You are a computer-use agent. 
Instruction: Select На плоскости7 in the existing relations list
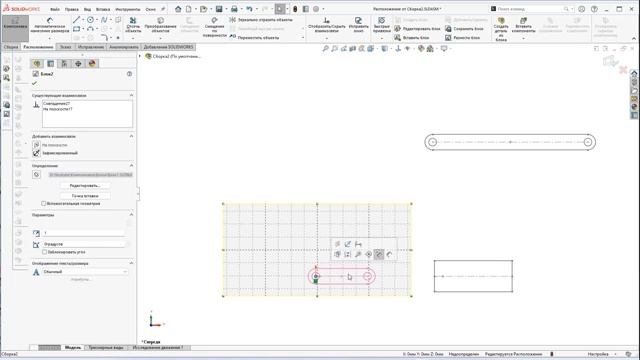(58, 109)
